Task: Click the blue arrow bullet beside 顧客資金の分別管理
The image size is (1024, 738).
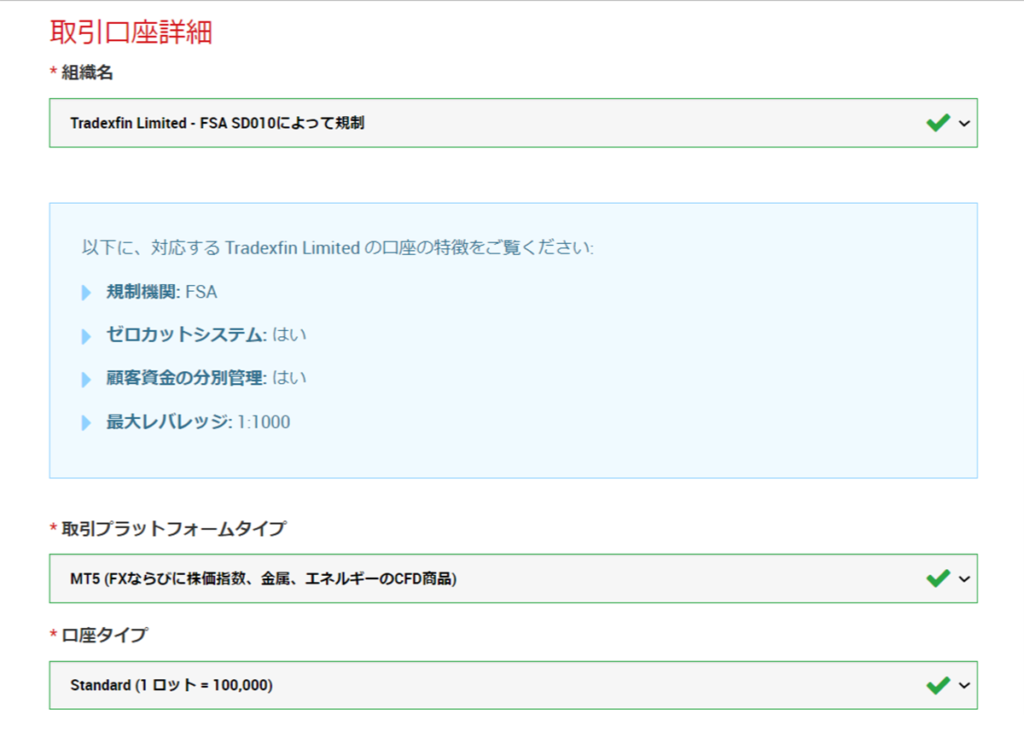Action: (86, 379)
